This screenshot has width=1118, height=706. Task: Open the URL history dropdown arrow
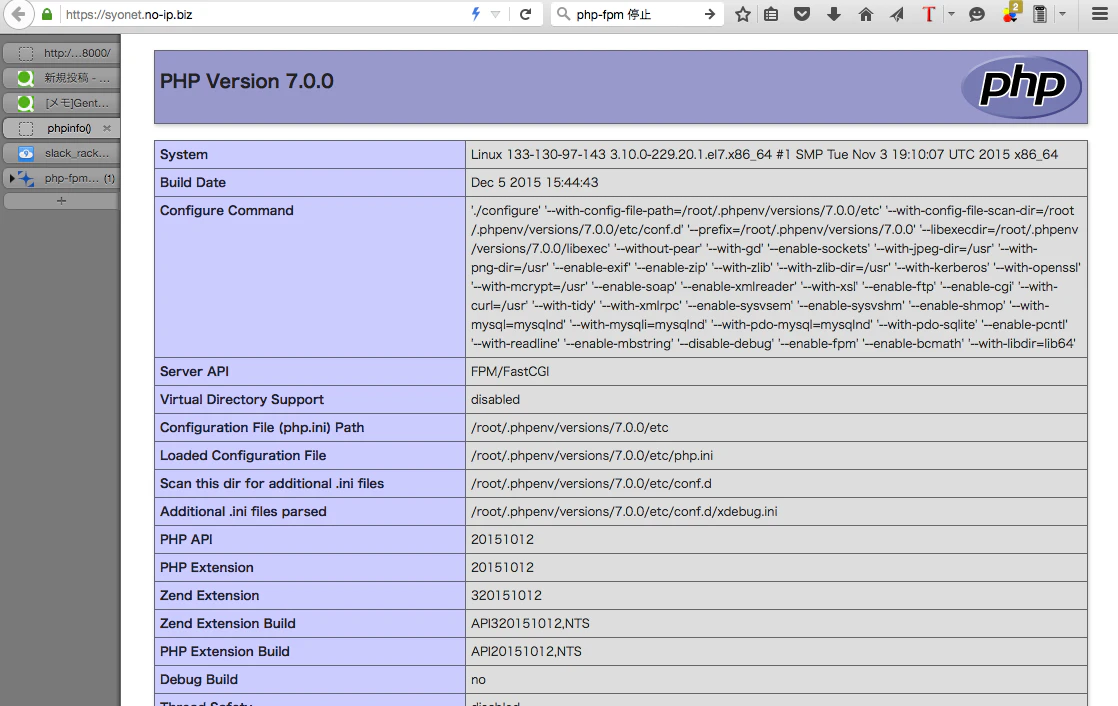(496, 14)
